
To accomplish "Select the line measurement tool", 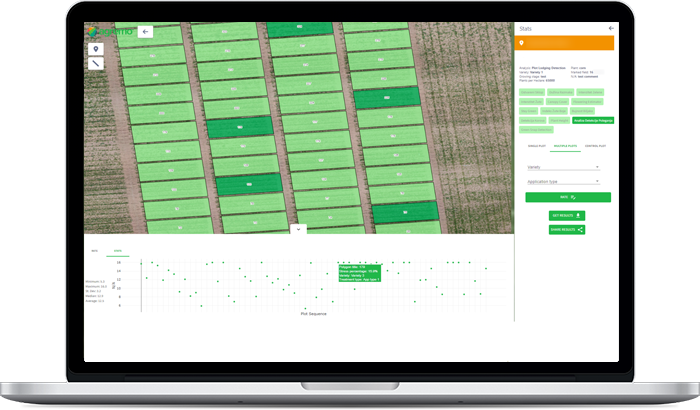I will tap(96, 63).
